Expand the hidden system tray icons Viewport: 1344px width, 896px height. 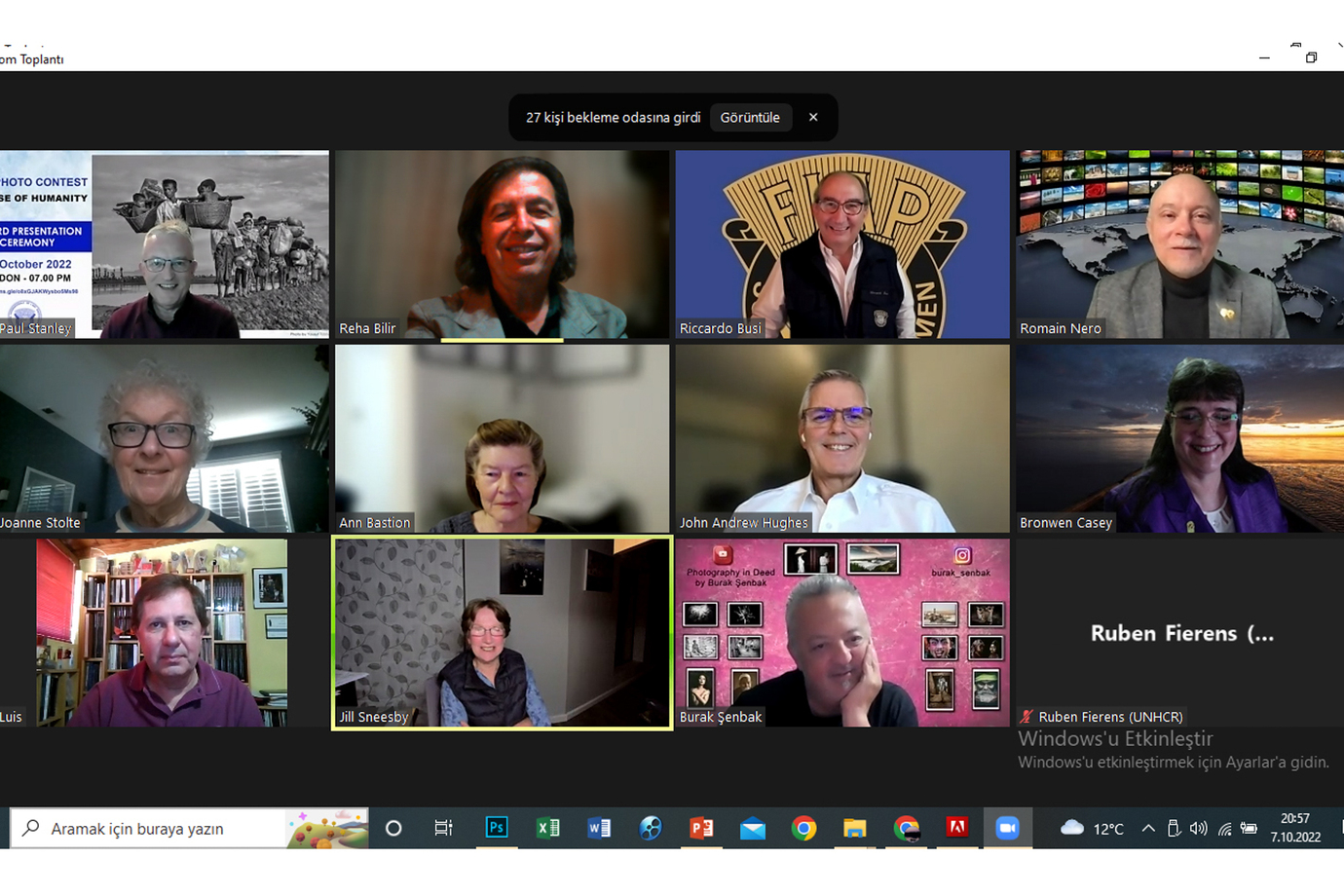(x=1148, y=829)
